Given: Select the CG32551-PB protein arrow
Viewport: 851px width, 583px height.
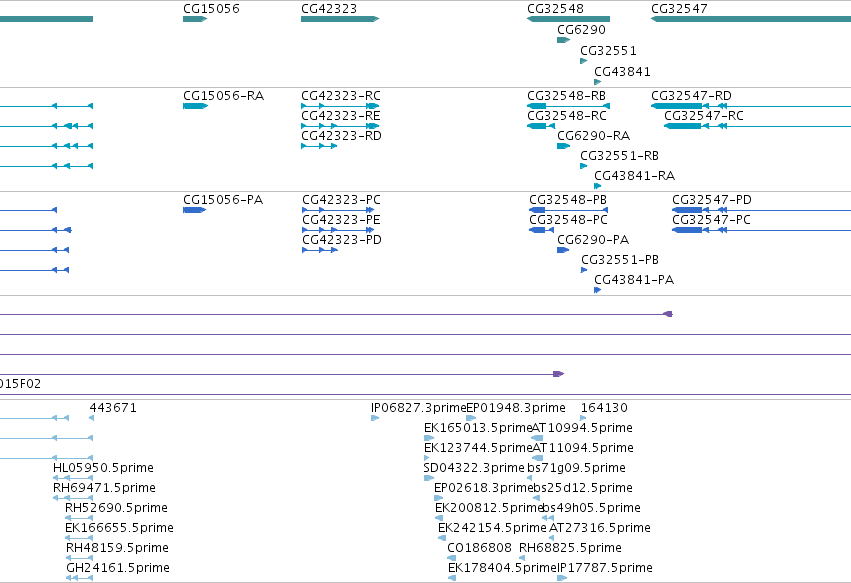Looking at the screenshot, I should [x=584, y=270].
